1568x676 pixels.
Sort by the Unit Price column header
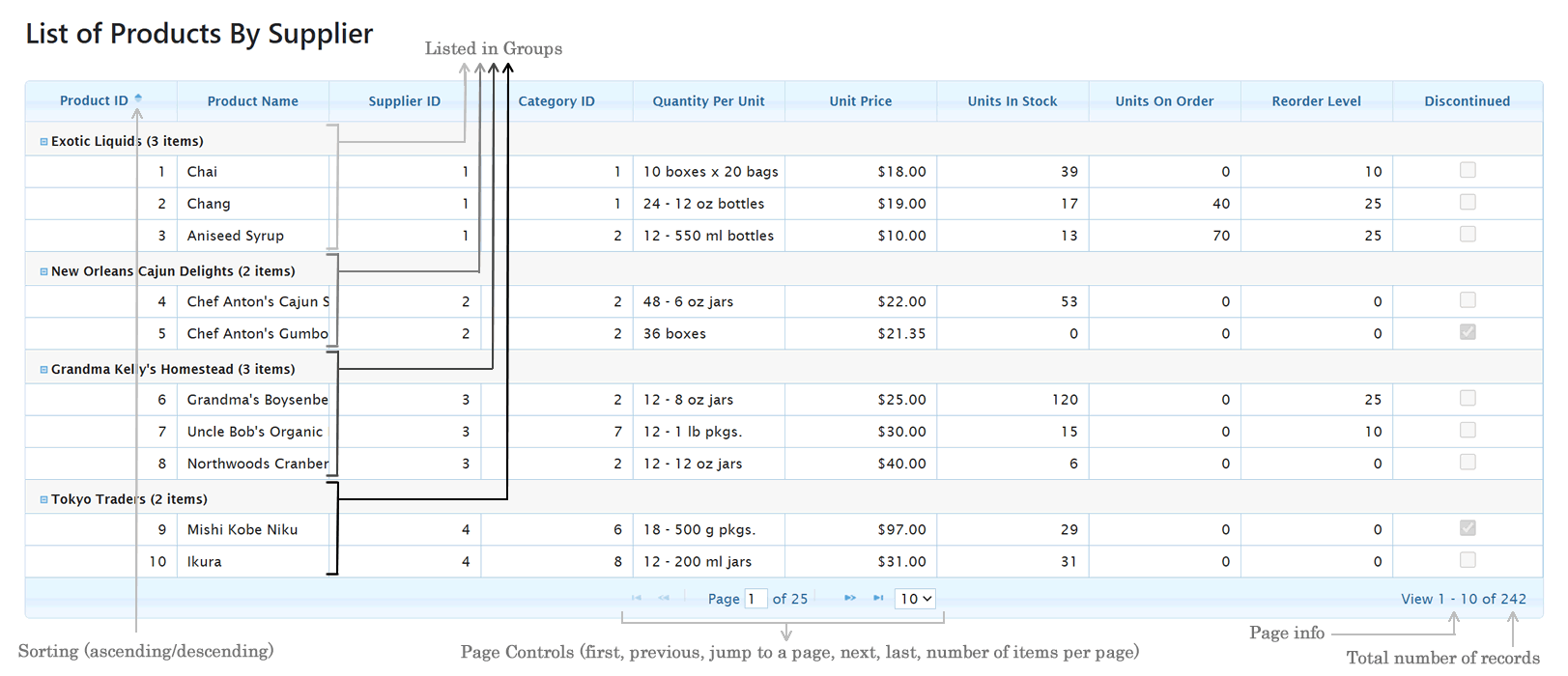point(861,100)
